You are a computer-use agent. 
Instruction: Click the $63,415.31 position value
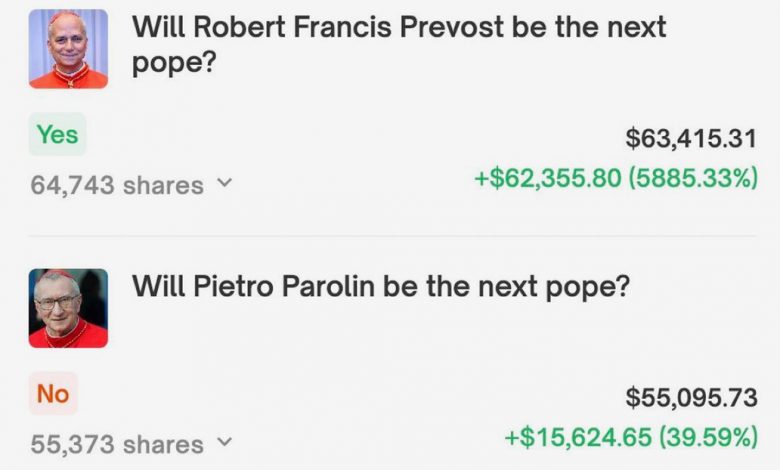[x=691, y=138]
